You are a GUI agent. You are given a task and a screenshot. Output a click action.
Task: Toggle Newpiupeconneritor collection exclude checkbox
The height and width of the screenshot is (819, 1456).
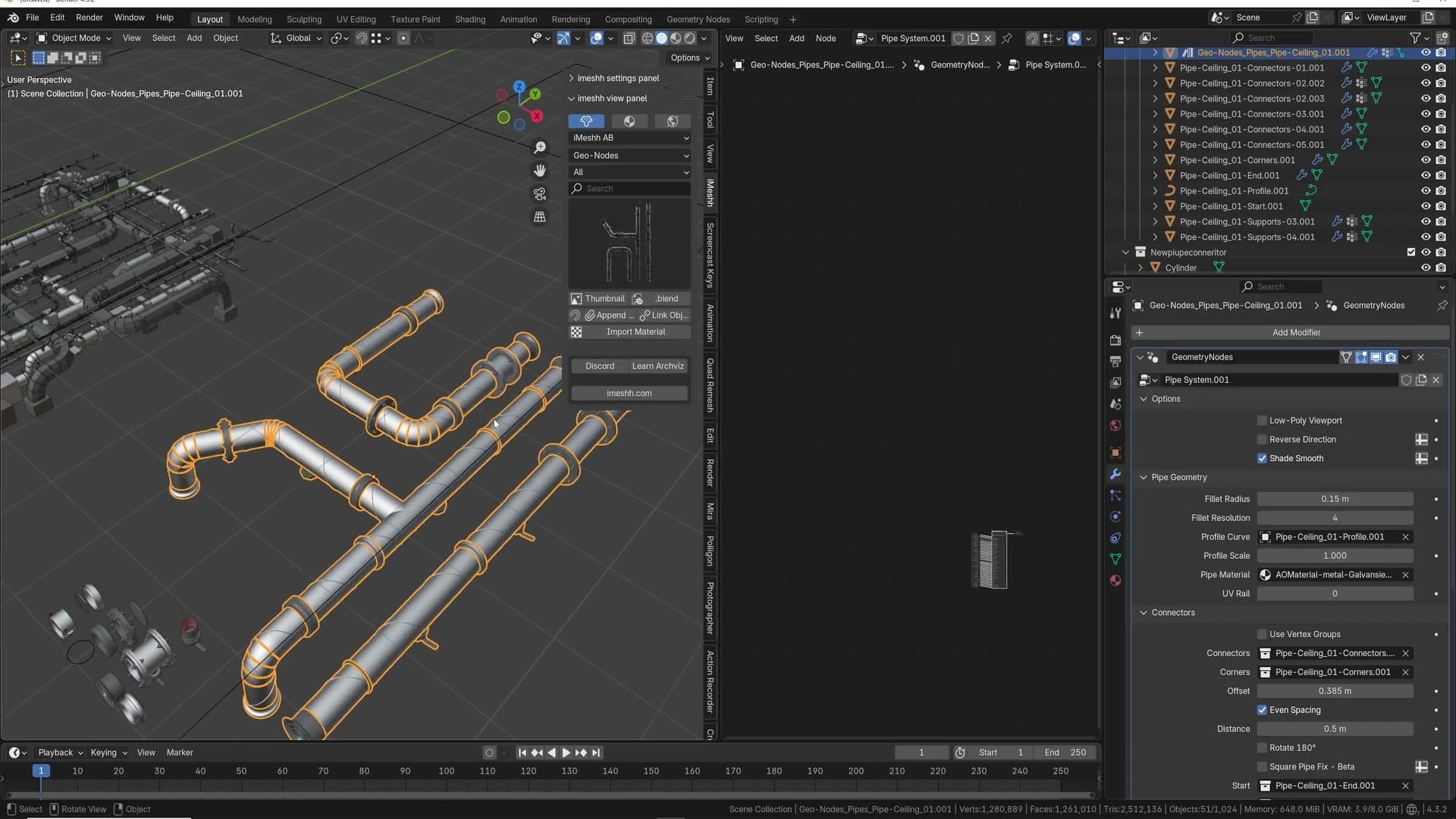pyautogui.click(x=1410, y=253)
